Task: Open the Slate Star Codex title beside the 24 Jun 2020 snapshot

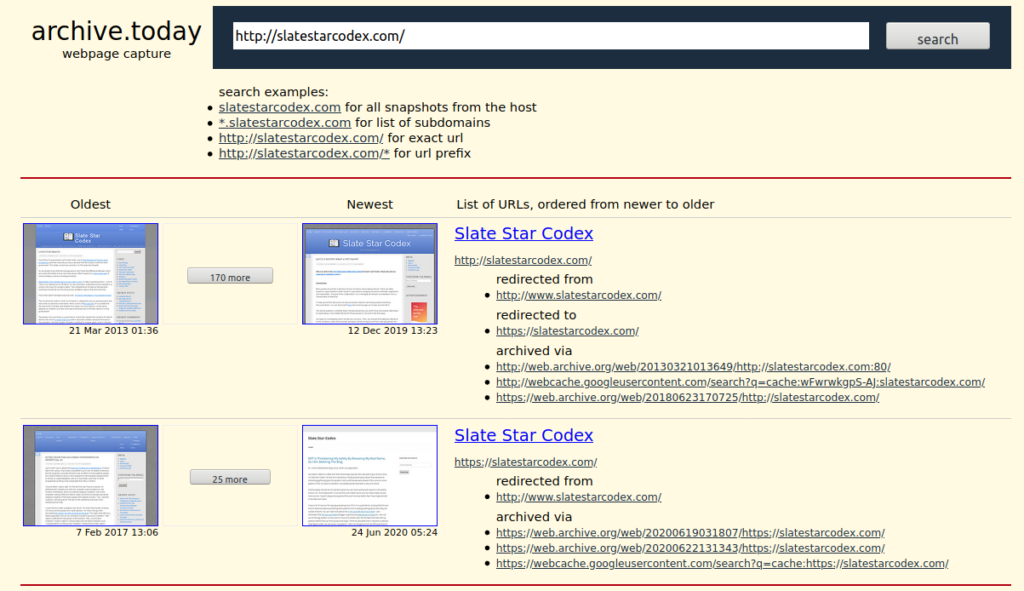Action: 524,436
